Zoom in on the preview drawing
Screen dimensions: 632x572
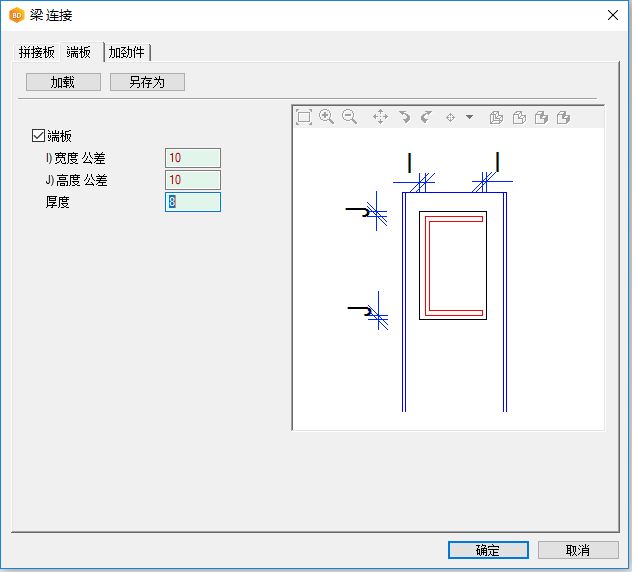(326, 117)
